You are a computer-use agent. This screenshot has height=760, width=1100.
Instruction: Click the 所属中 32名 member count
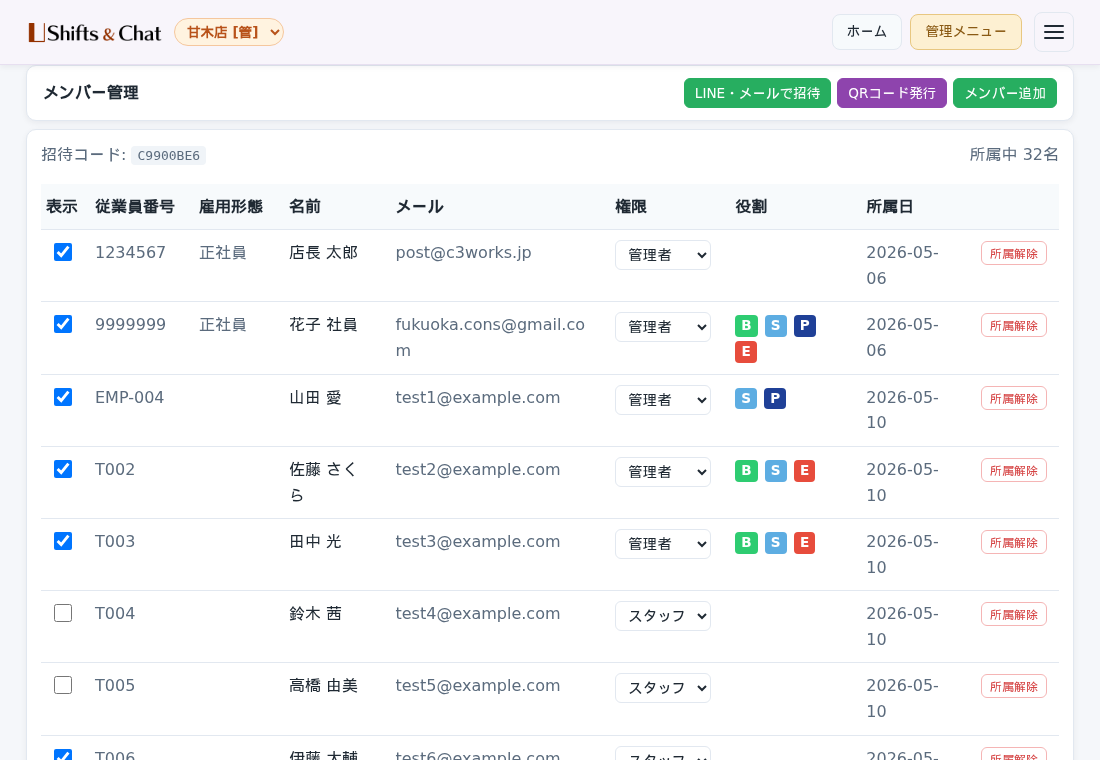1014,154
